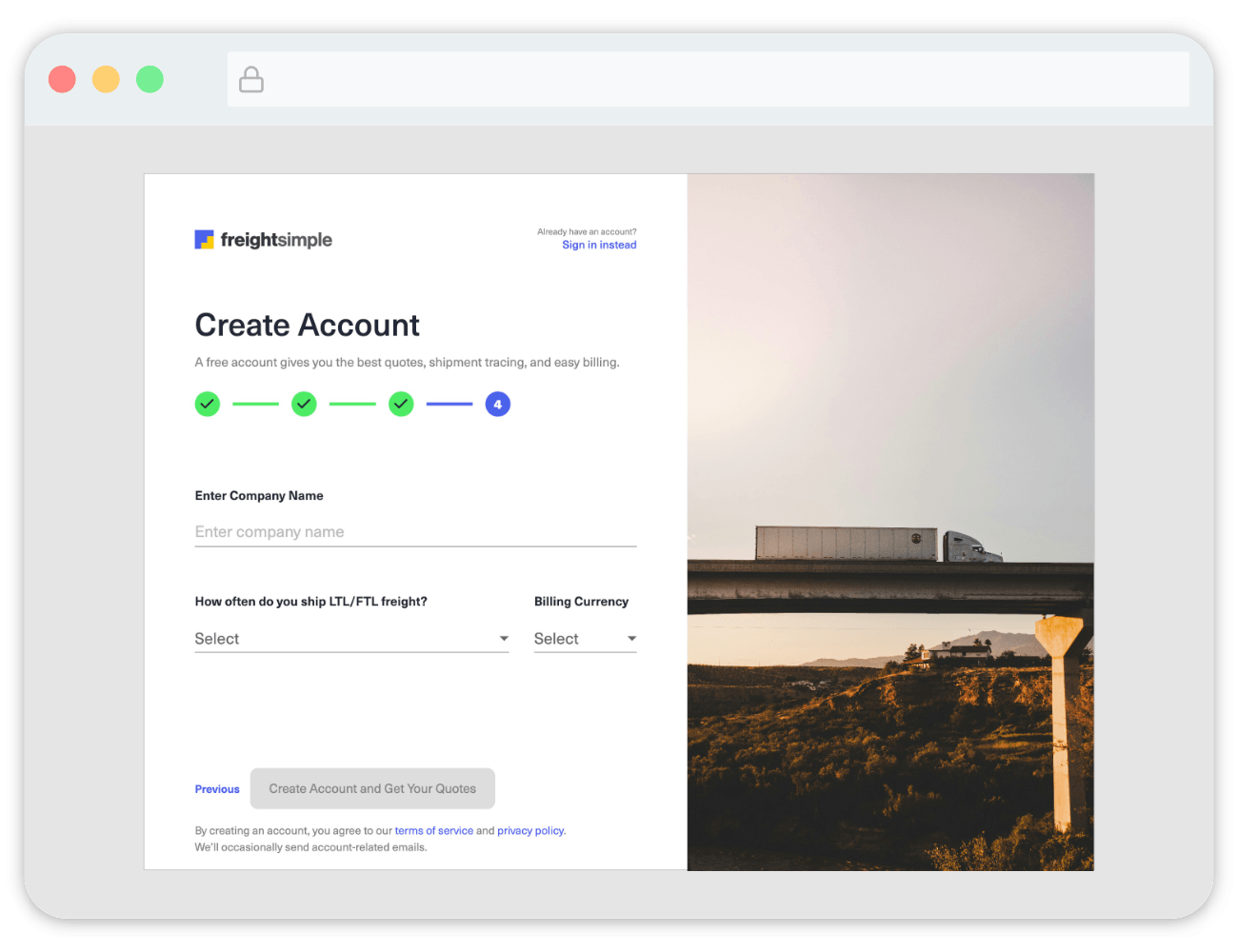Viewport: 1238px width, 952px height.
Task: Click the green maximize window dot
Action: pyautogui.click(x=150, y=79)
